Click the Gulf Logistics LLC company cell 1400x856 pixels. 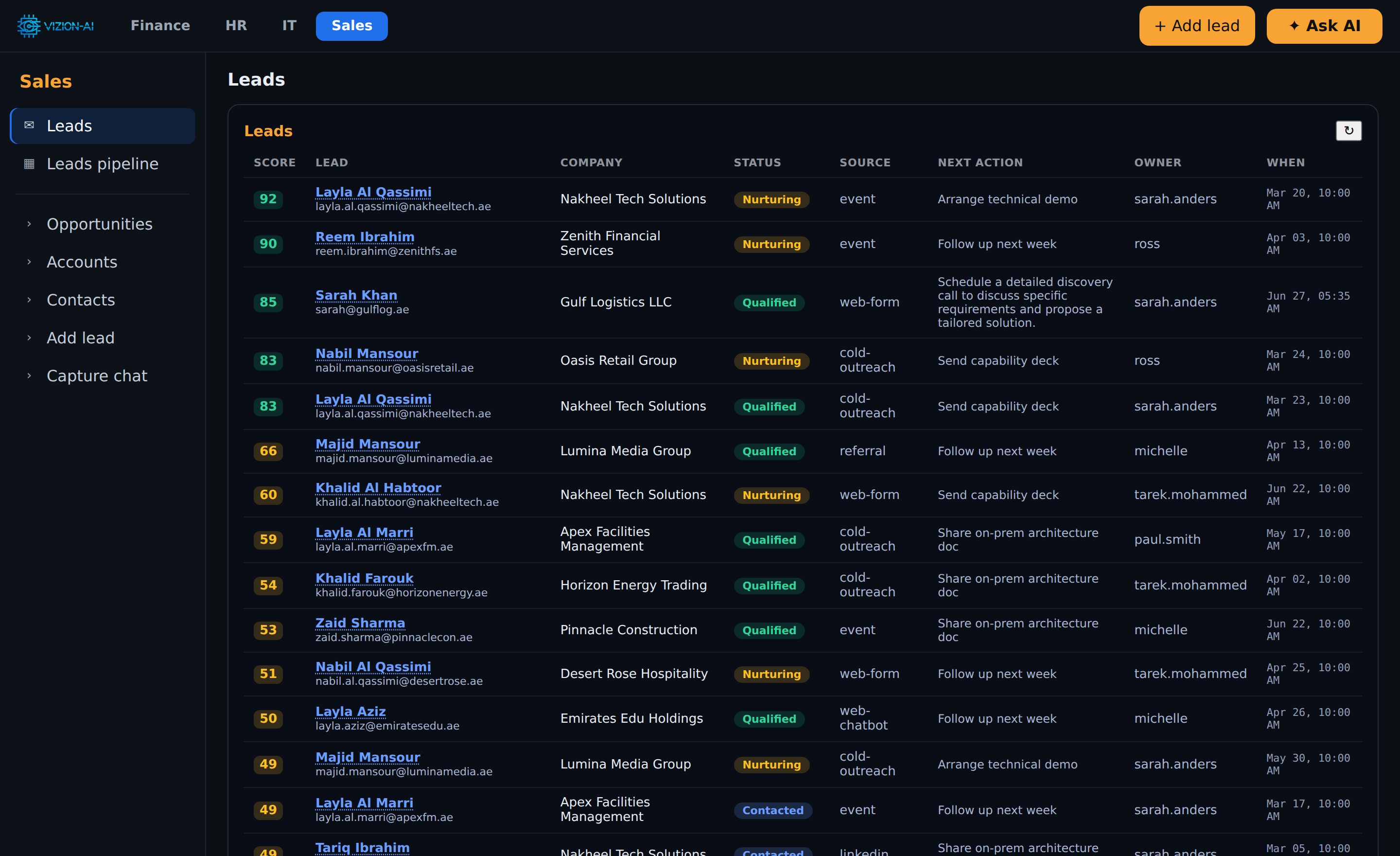616,303
